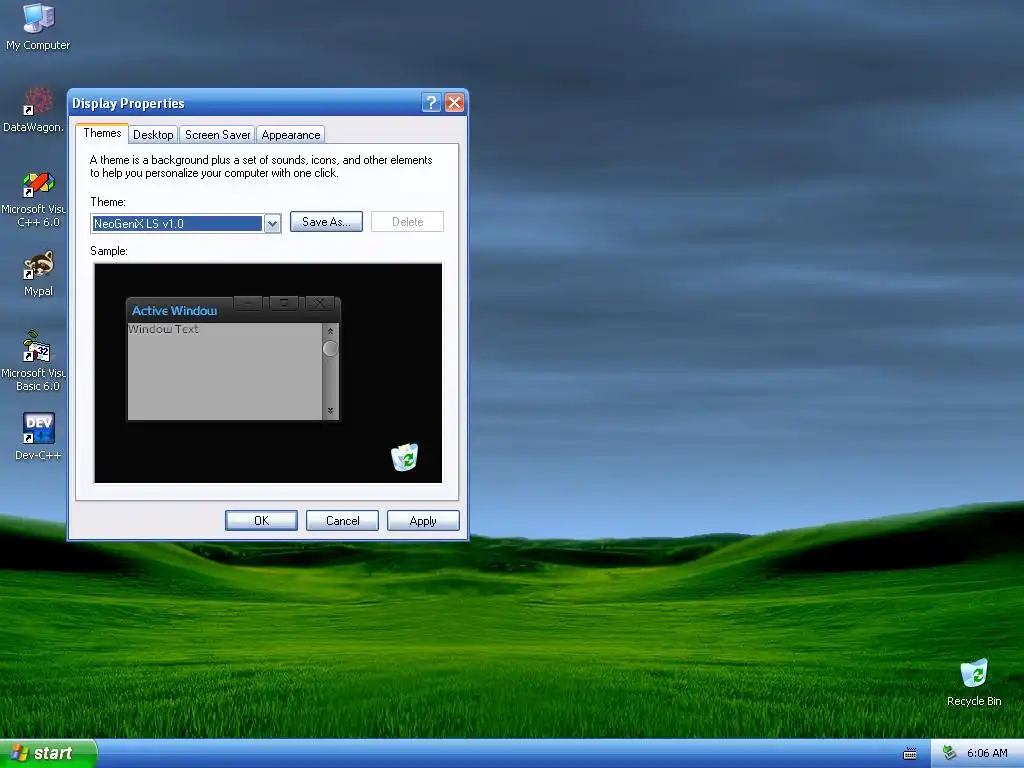Switch to the Themes tab

tap(102, 133)
